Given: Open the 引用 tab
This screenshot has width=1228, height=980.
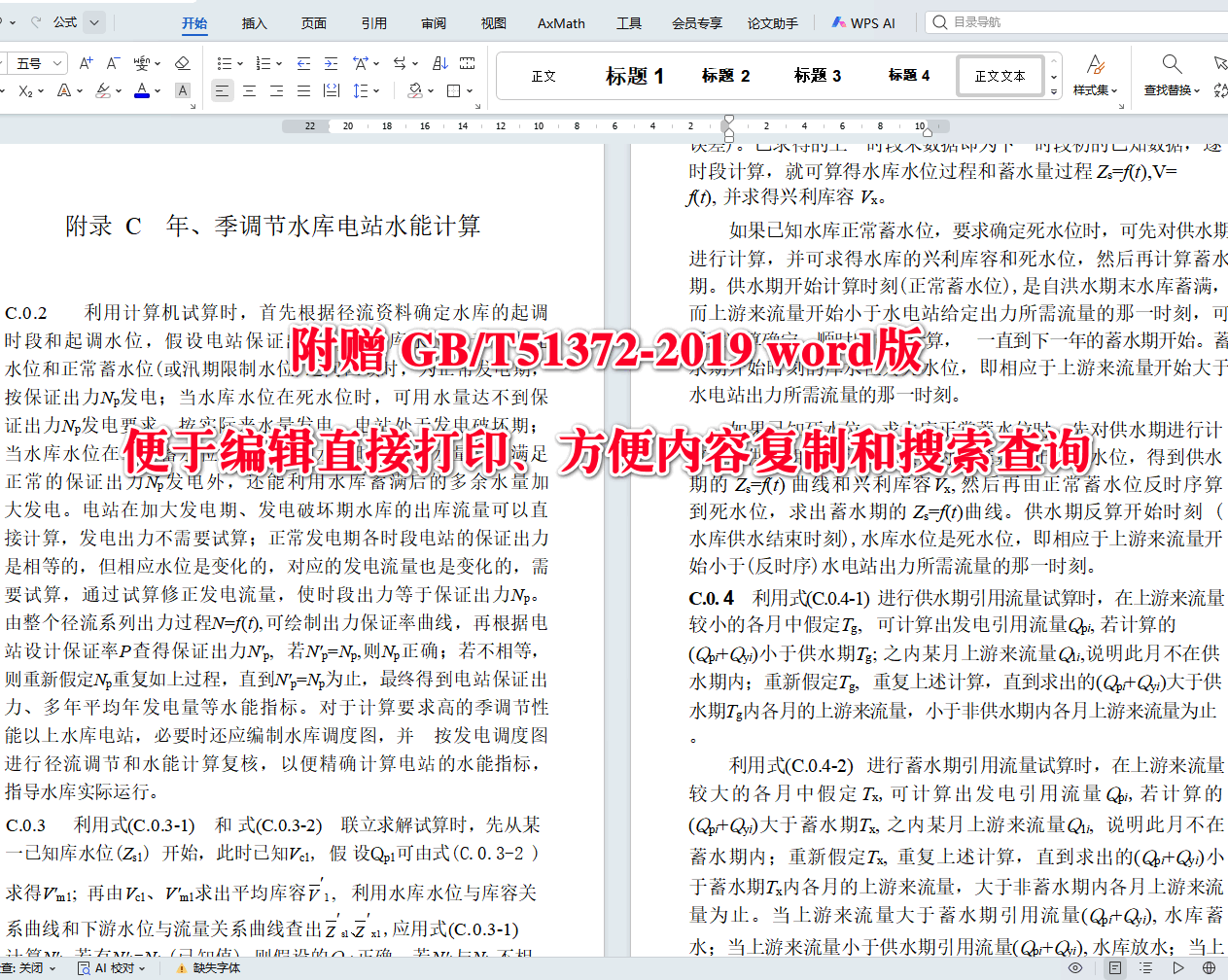Looking at the screenshot, I should pyautogui.click(x=373, y=23).
